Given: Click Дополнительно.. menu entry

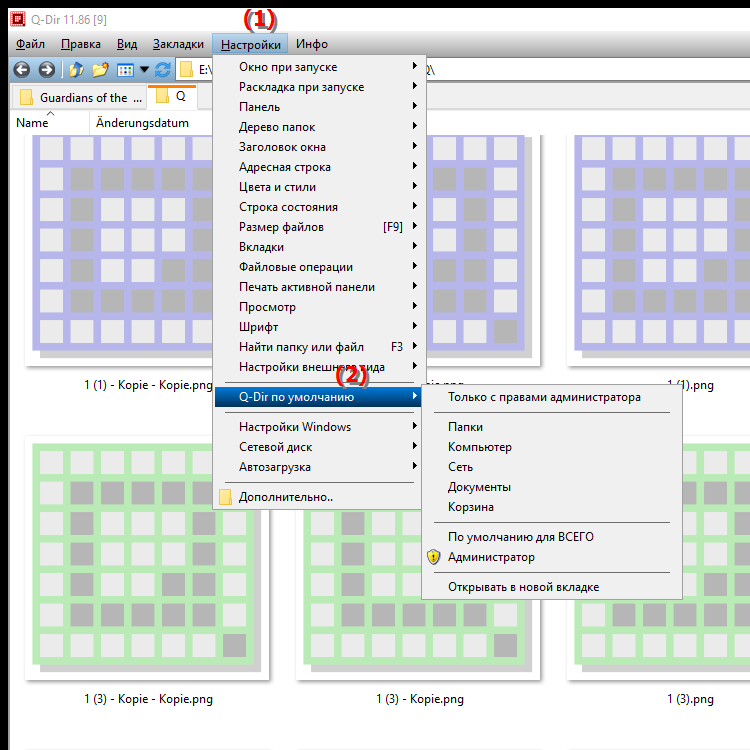Looking at the screenshot, I should pyautogui.click(x=318, y=497).
